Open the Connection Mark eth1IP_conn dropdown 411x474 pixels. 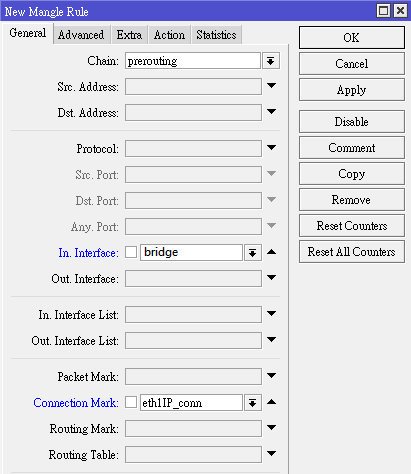click(253, 403)
